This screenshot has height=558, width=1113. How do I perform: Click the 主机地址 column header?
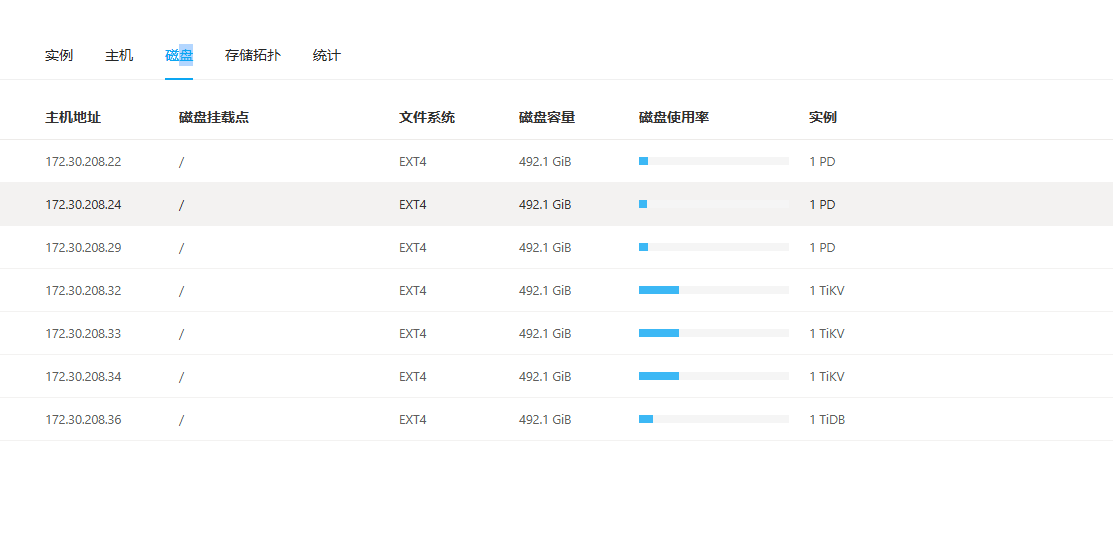pos(73,118)
